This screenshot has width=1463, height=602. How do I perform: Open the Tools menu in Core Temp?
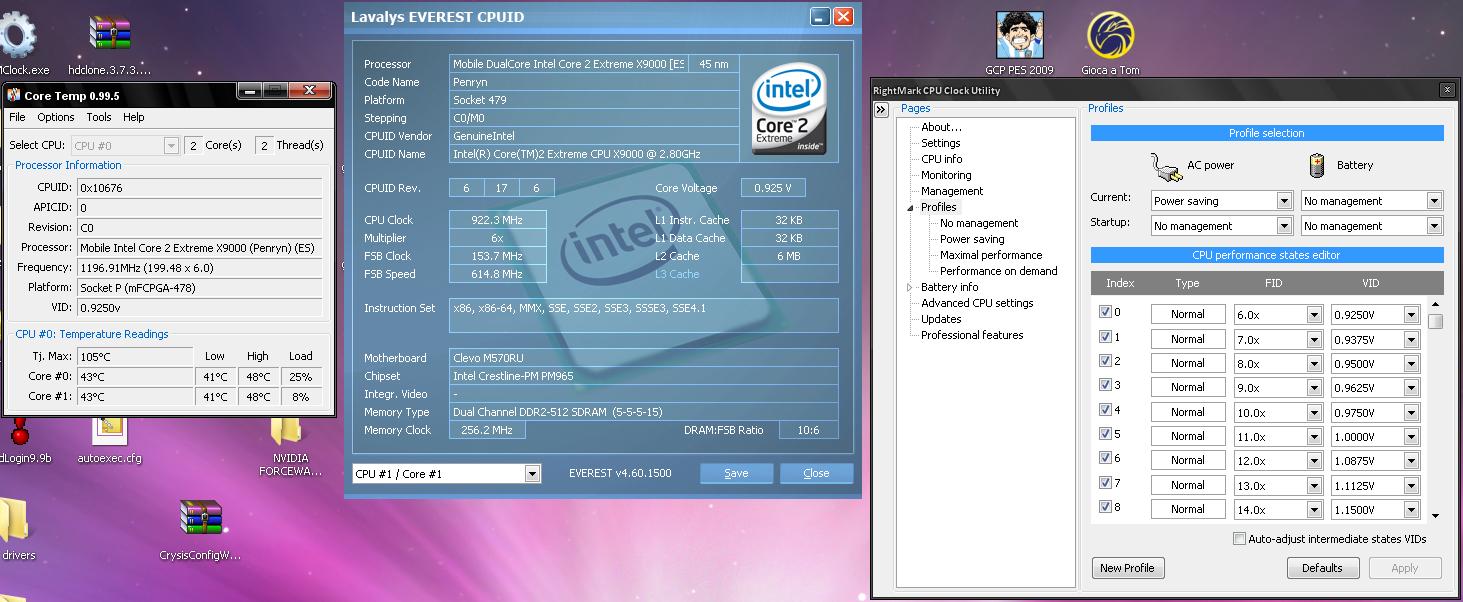pos(99,117)
